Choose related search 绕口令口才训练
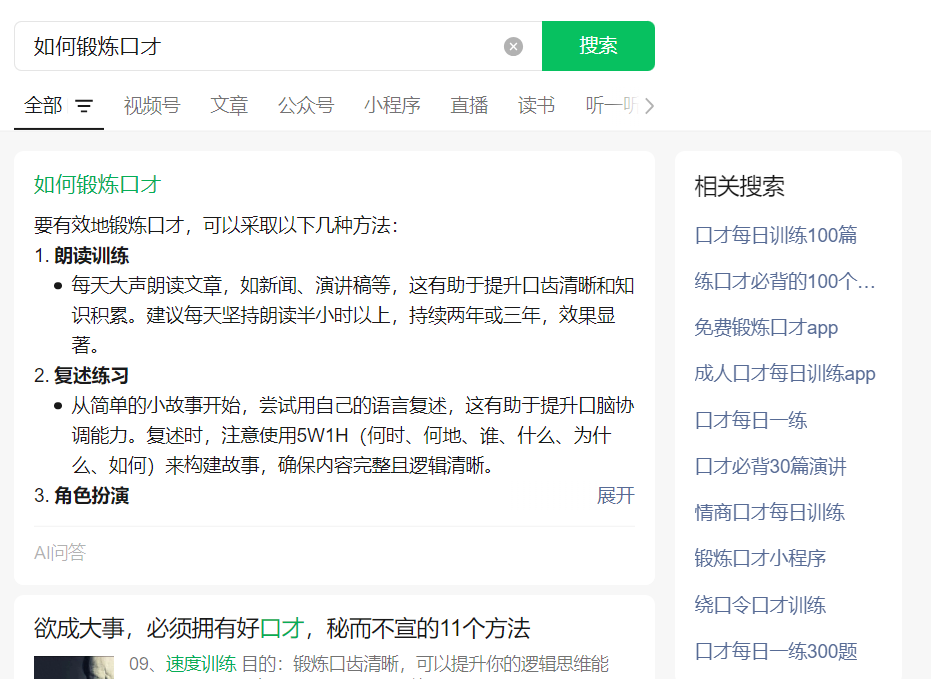 [x=760, y=605]
